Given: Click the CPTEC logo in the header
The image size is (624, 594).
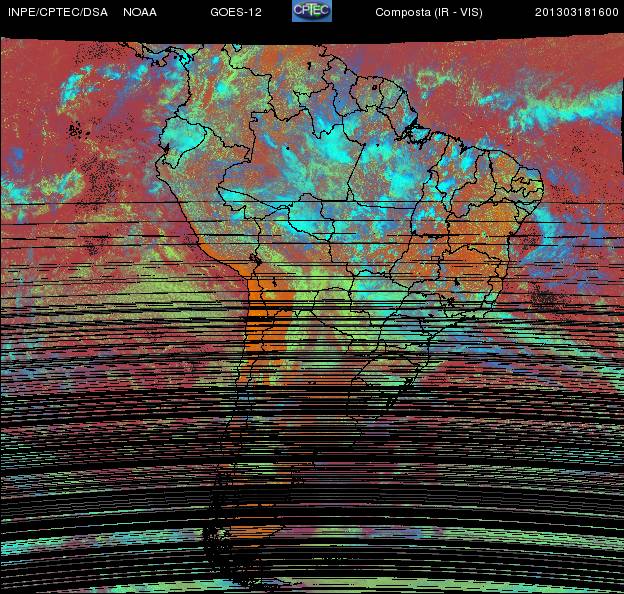Looking at the screenshot, I should [312, 11].
